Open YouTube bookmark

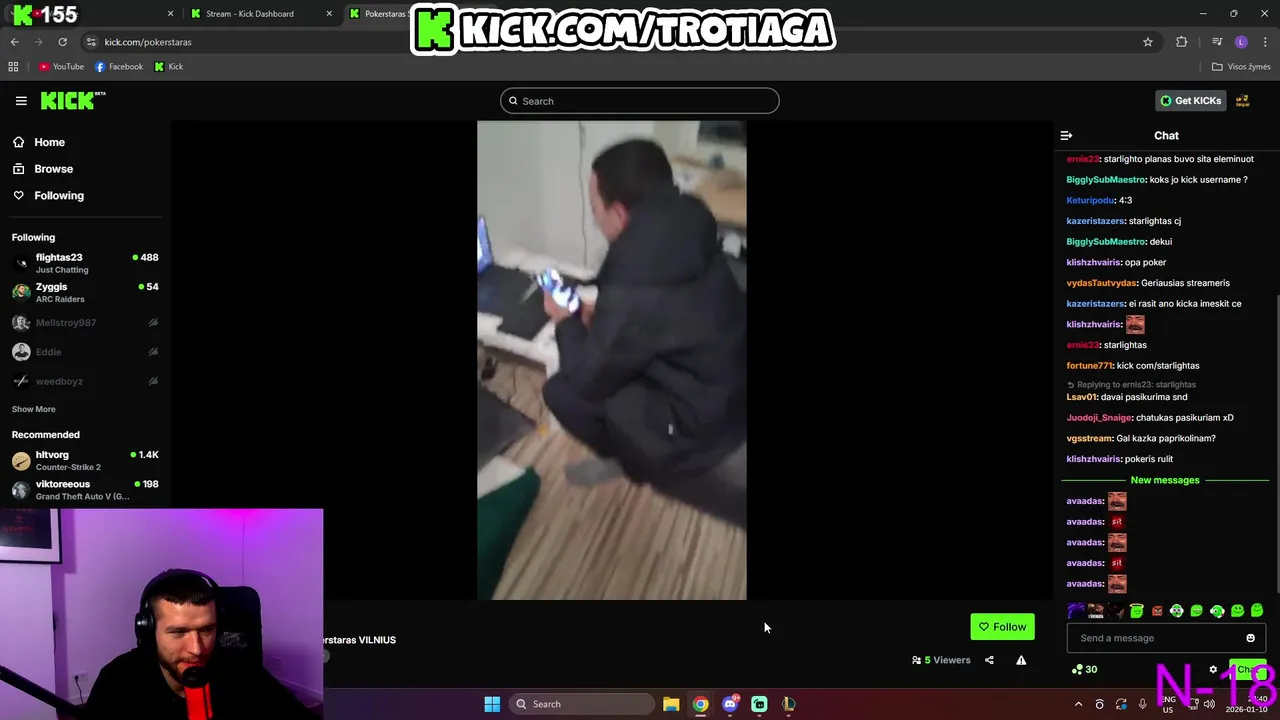[x=61, y=67]
